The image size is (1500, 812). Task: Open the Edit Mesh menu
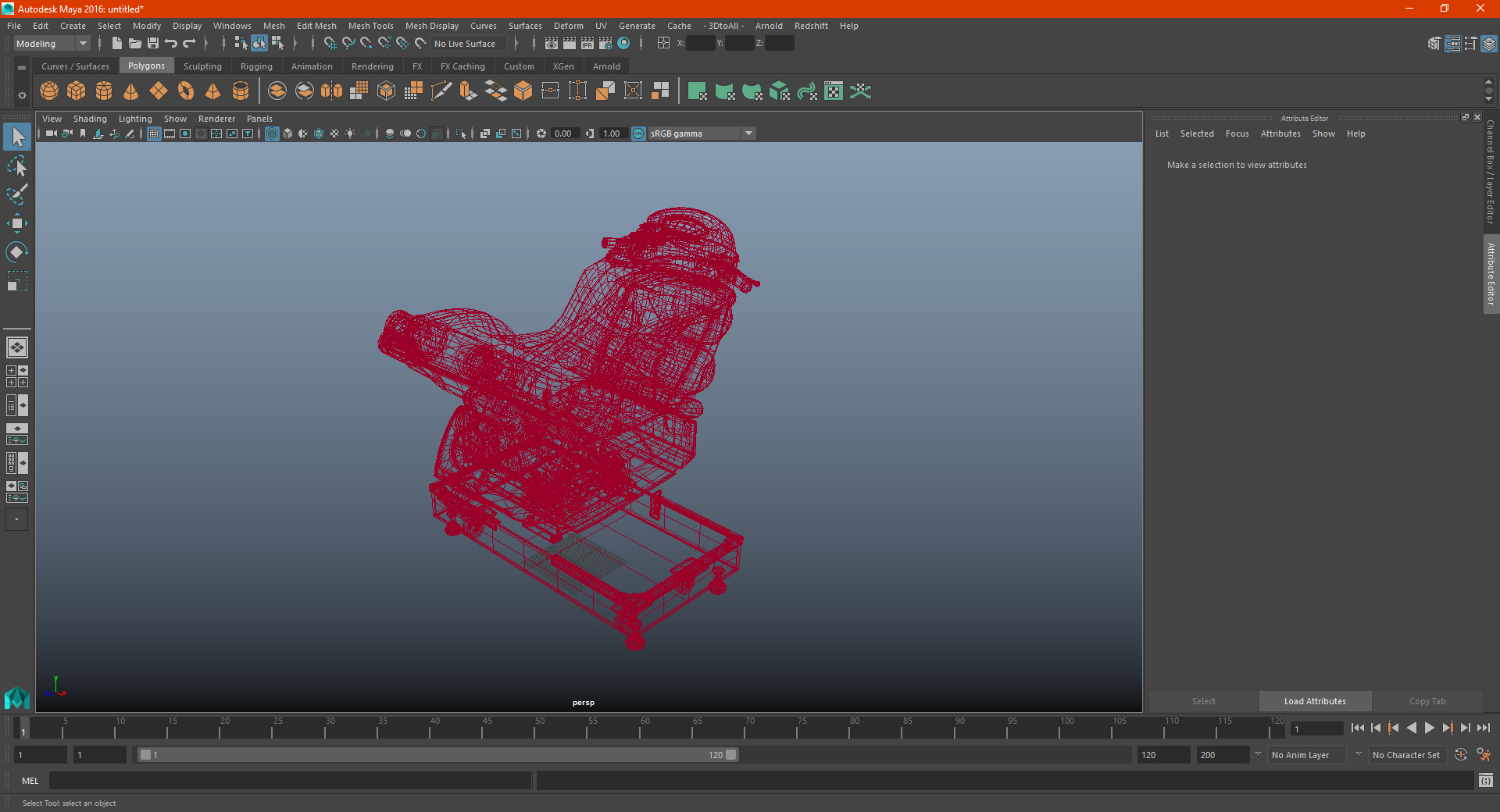click(316, 26)
